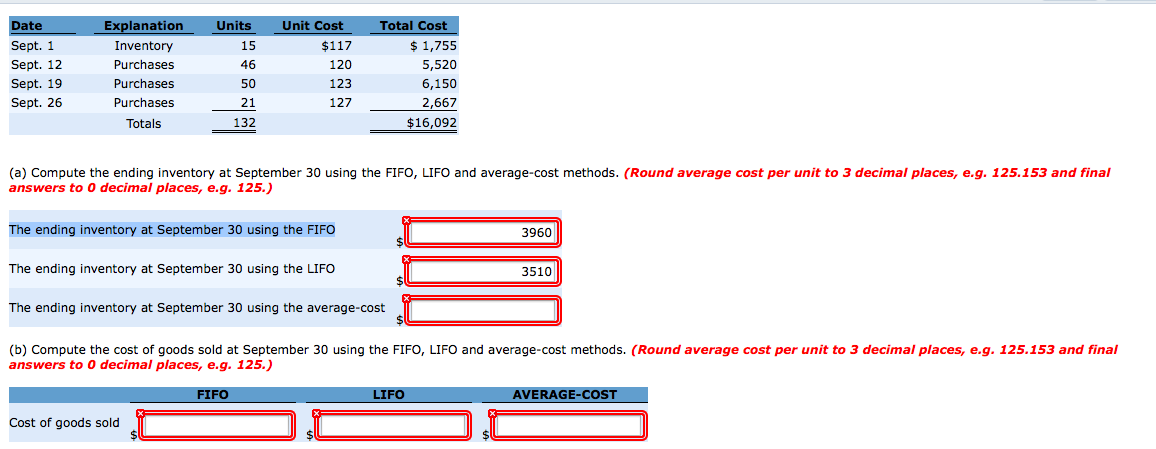Viewport: 1156px width, 449px height.
Task: Click the LIFO cost of goods sold field
Action: click(x=394, y=425)
